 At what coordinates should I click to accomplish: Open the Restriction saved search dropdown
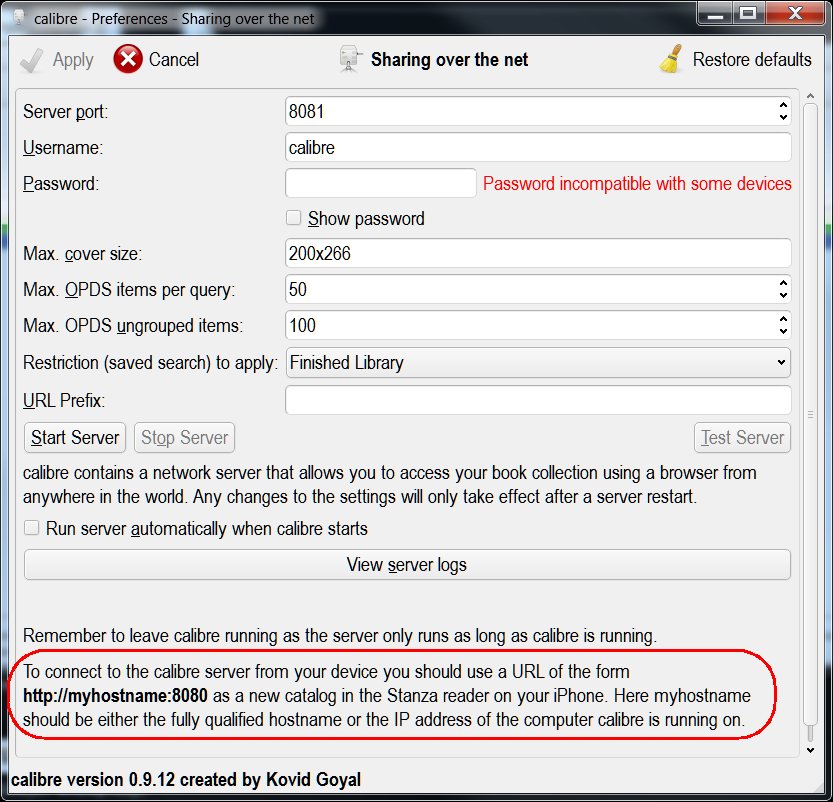(538, 363)
